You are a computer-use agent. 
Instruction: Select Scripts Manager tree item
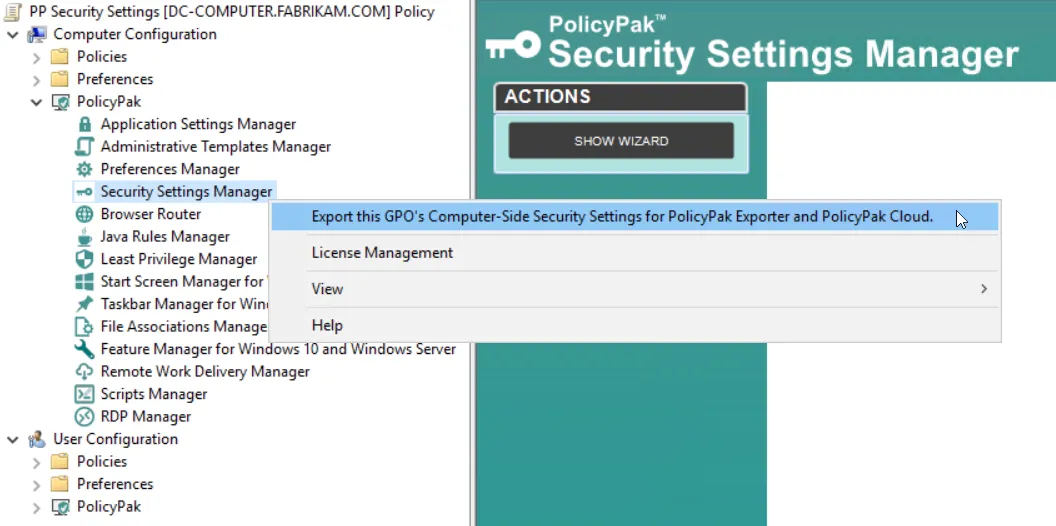pos(154,394)
